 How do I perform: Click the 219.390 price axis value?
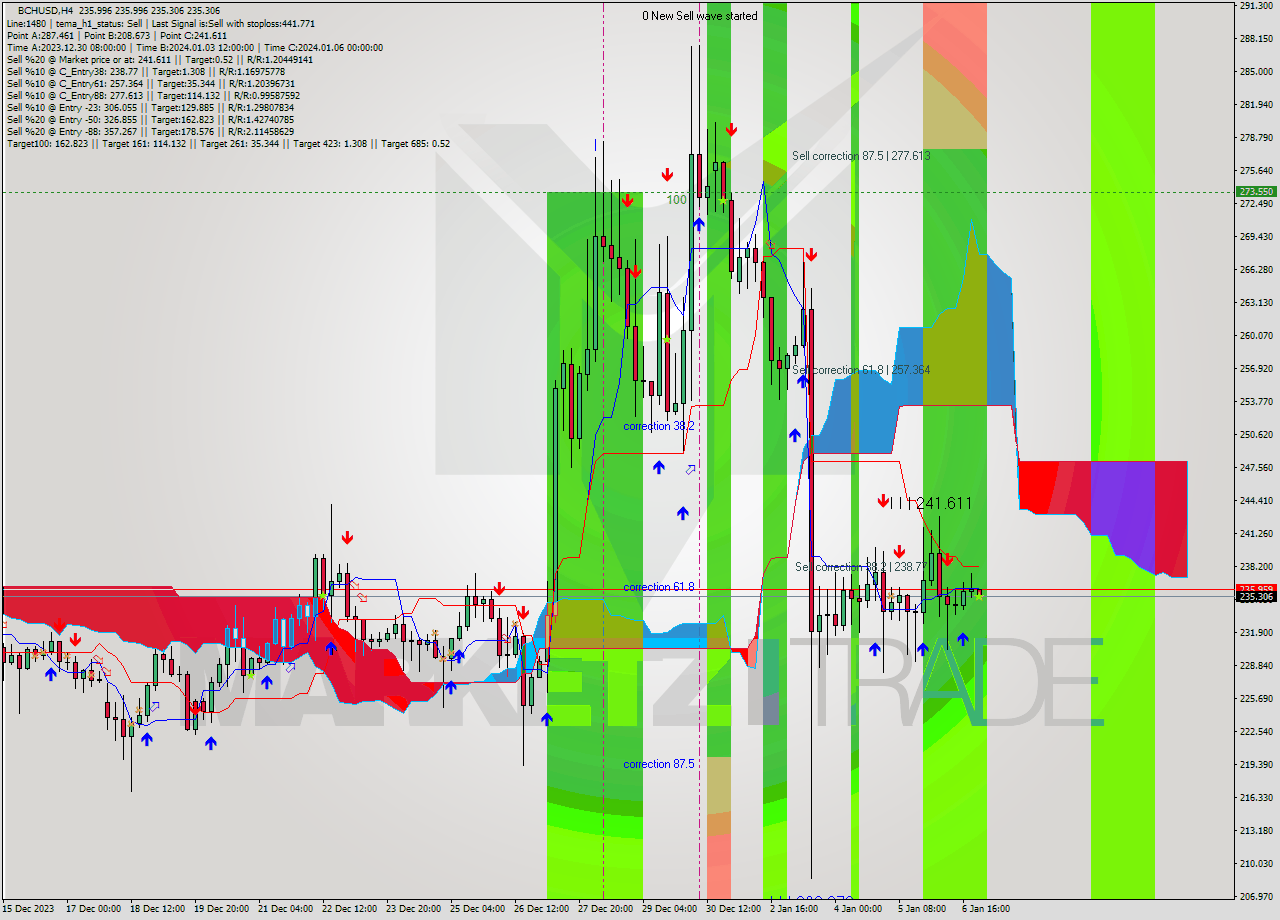(1256, 765)
